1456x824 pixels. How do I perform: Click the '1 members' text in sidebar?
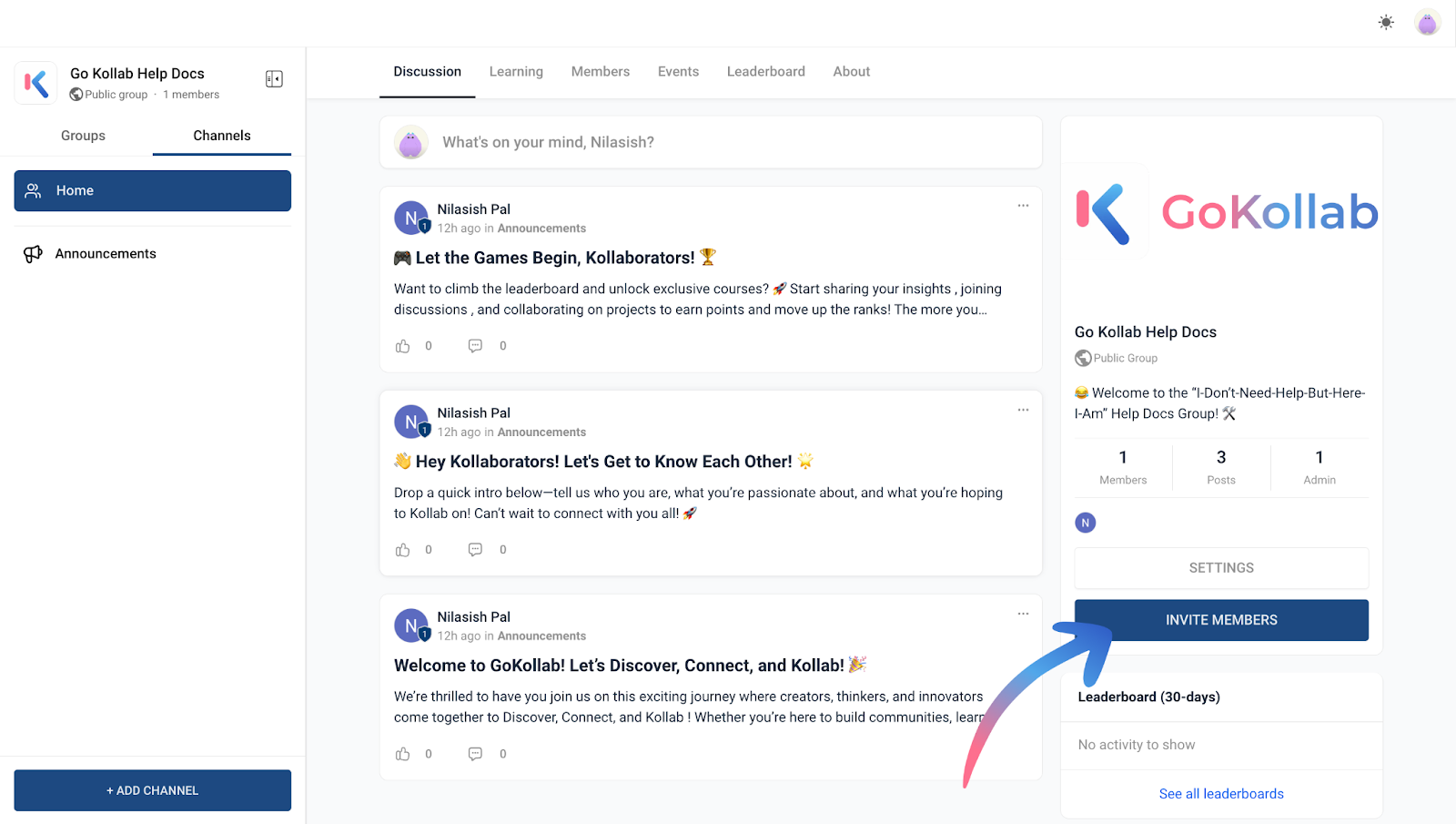[x=191, y=95]
